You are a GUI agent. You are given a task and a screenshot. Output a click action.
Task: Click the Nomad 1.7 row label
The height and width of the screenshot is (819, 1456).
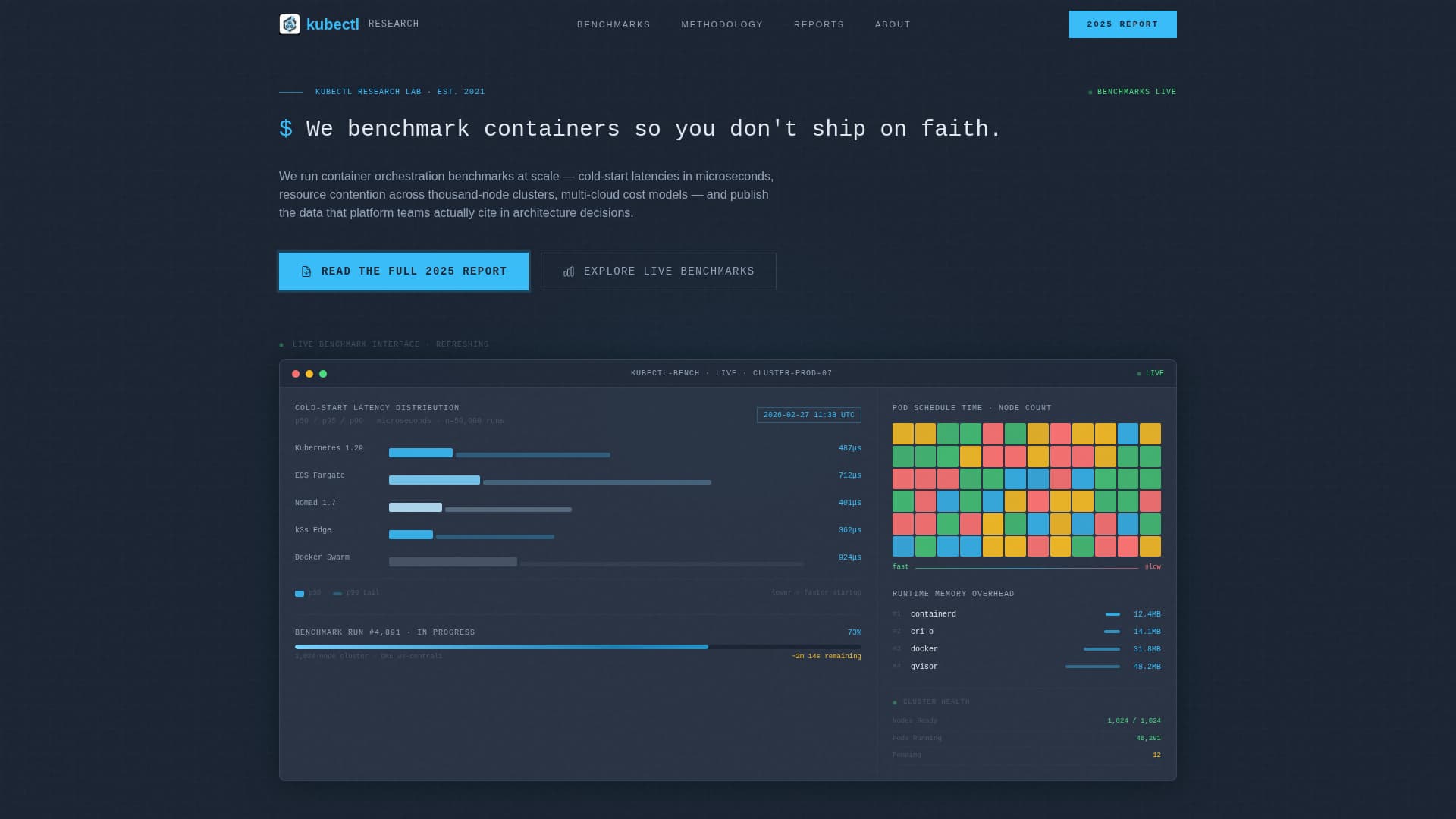pyautogui.click(x=315, y=503)
